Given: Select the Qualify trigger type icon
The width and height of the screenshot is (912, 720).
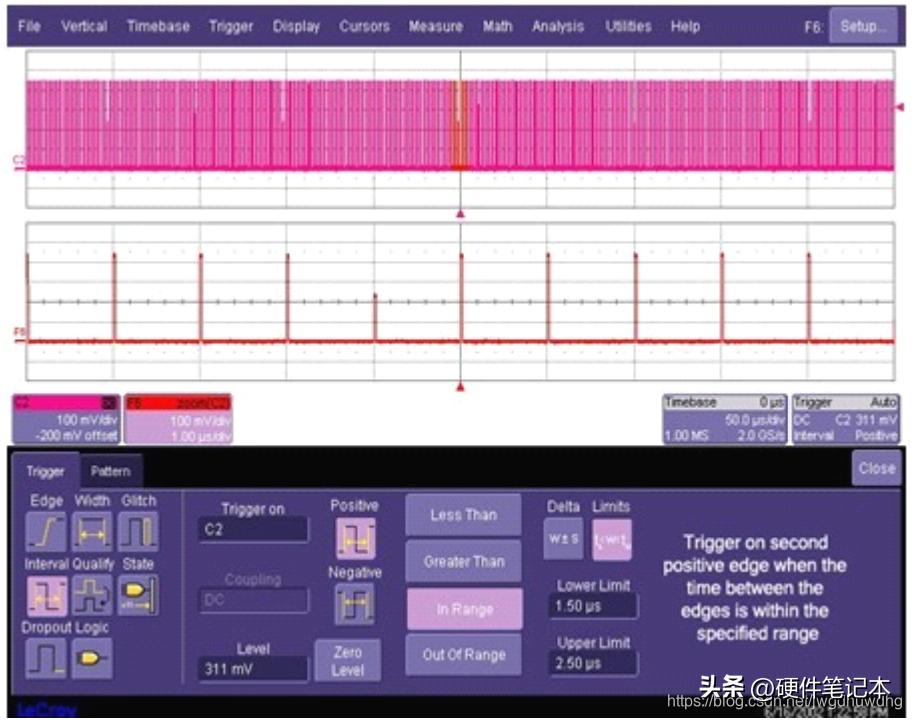Looking at the screenshot, I should (x=91, y=596).
